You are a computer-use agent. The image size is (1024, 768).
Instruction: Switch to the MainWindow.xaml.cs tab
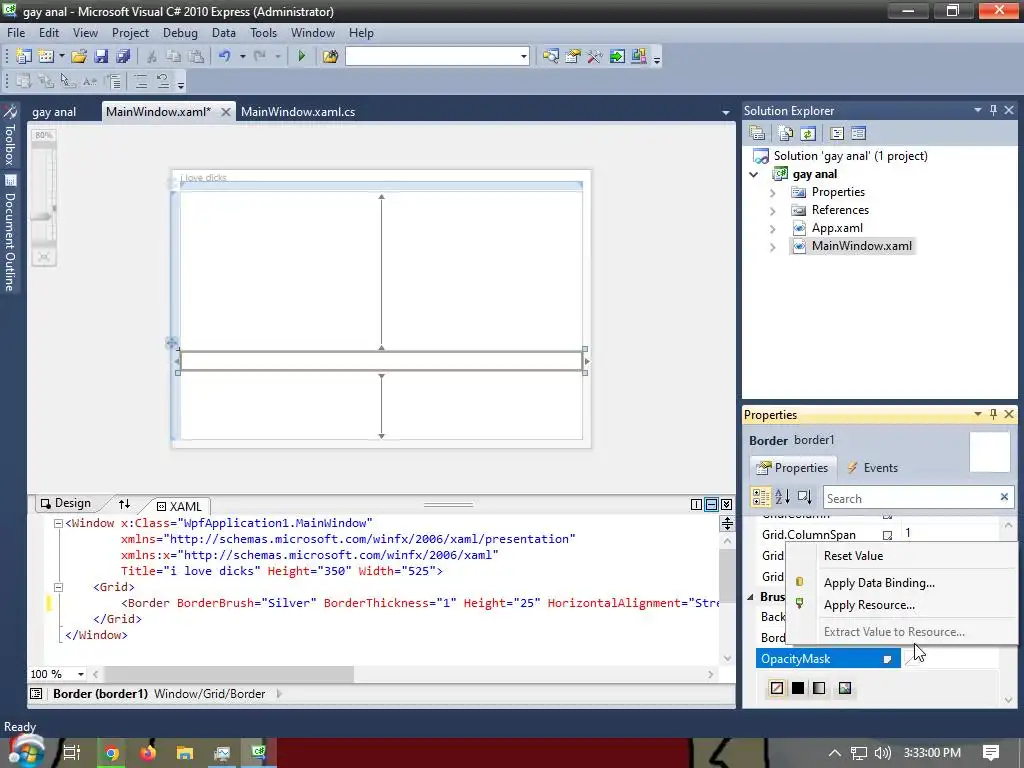[298, 112]
